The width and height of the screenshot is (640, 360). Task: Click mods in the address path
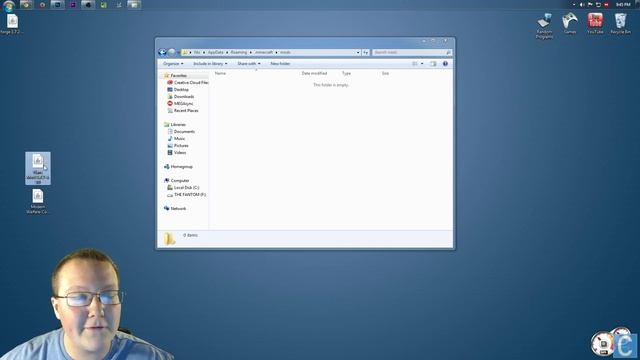click(285, 52)
